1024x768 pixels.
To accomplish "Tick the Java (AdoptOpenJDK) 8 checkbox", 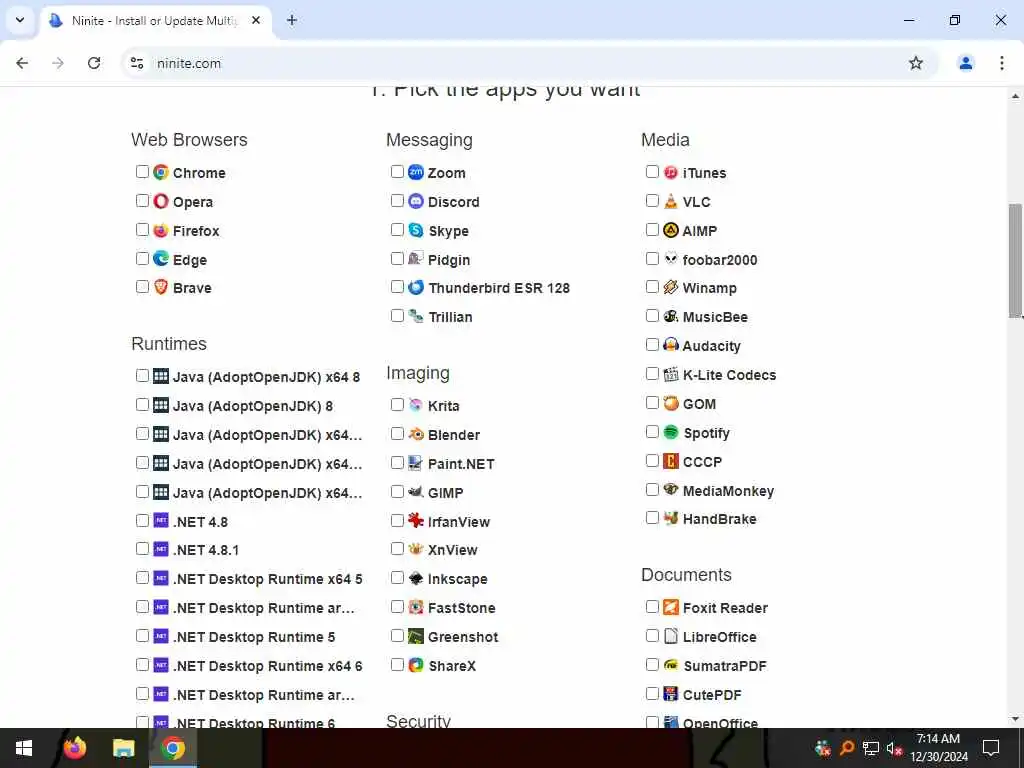I will coord(142,404).
